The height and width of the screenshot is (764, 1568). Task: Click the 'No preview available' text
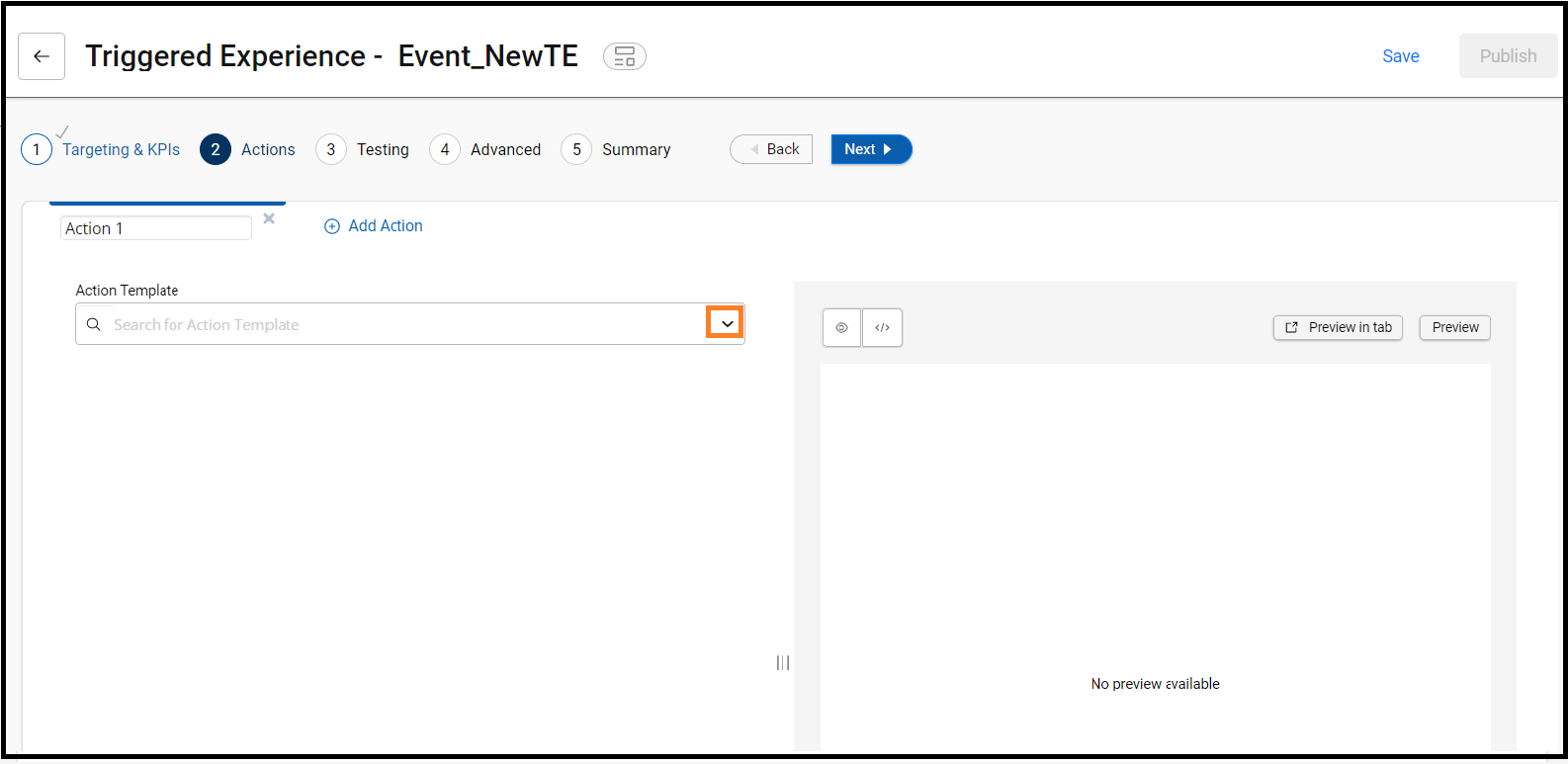pos(1155,684)
